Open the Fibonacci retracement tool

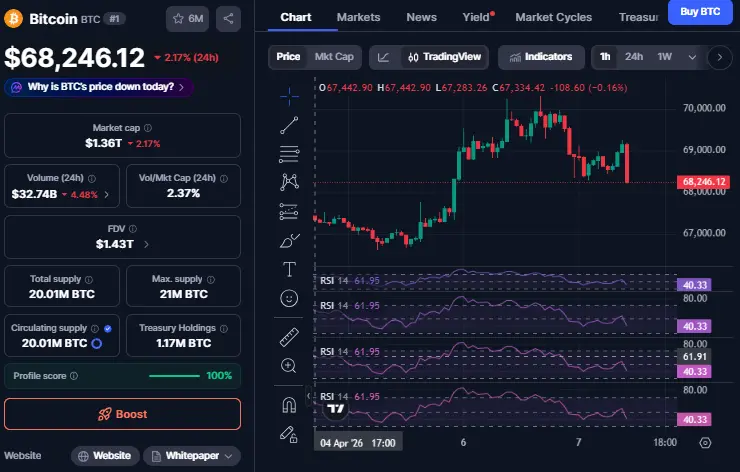(289, 153)
